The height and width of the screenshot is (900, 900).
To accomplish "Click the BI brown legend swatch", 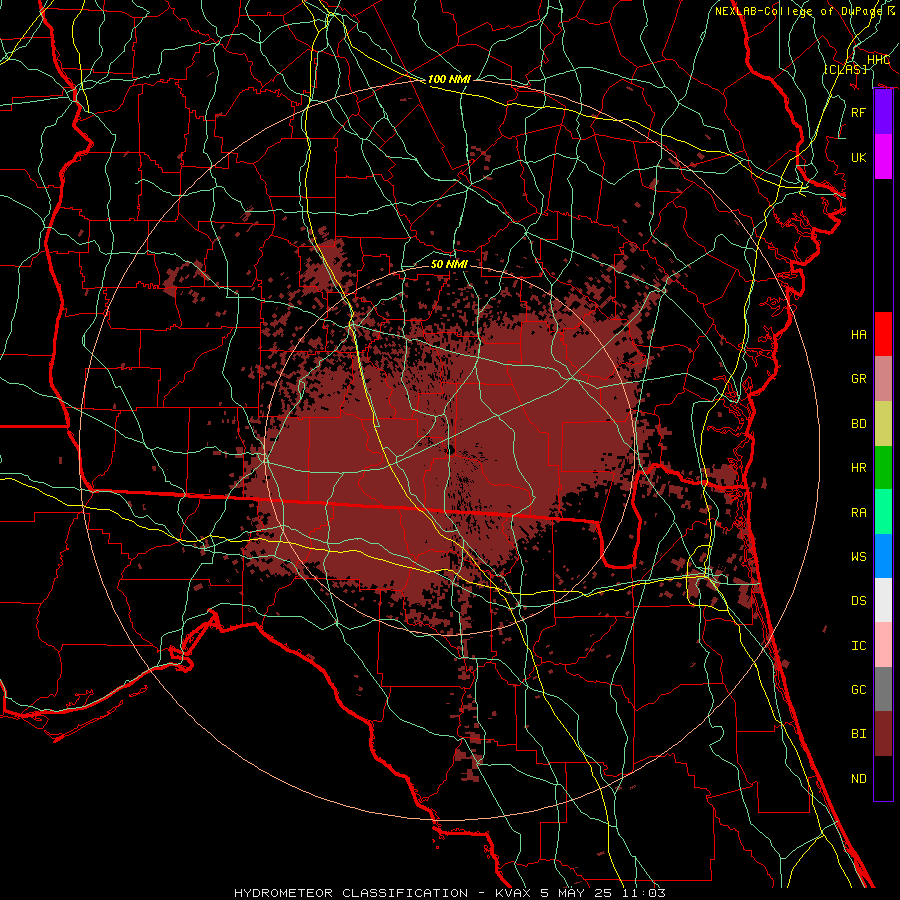I will click(x=883, y=734).
